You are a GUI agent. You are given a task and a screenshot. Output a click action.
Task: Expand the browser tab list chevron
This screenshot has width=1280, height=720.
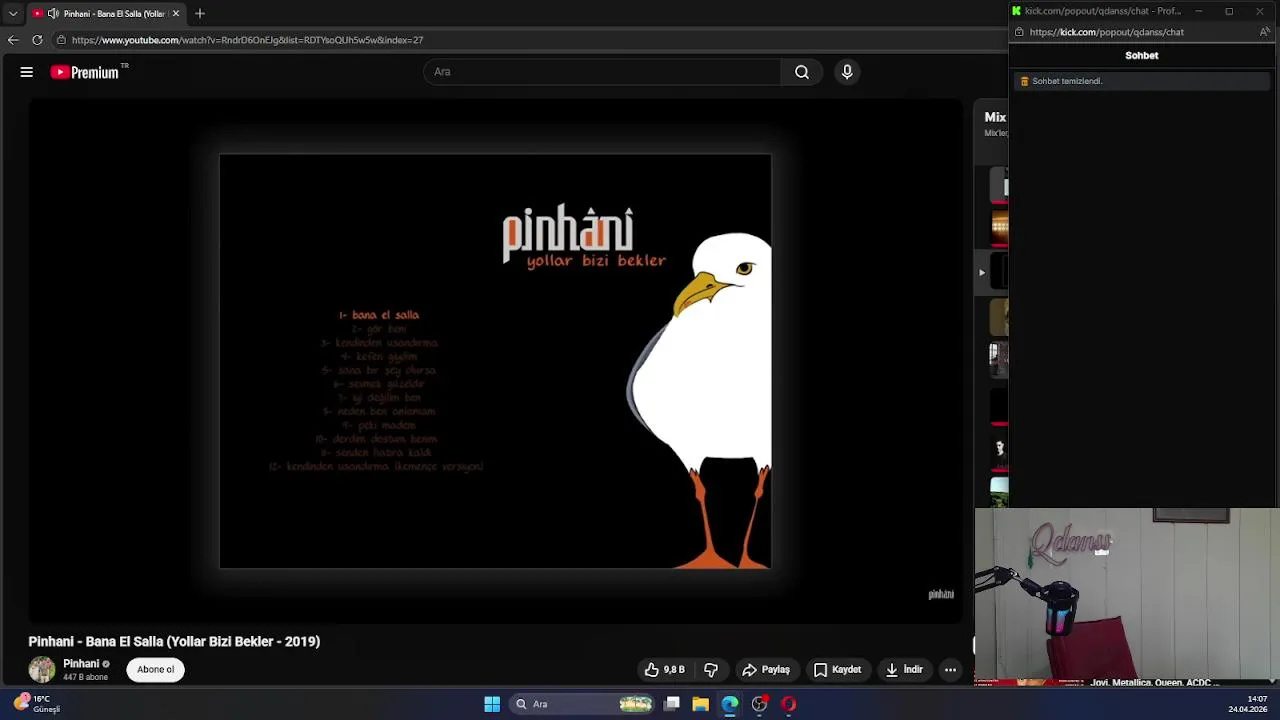coord(13,13)
